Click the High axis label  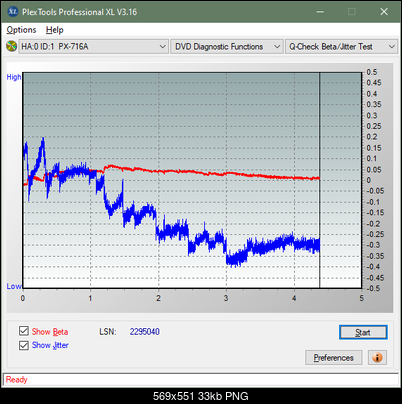coord(14,77)
